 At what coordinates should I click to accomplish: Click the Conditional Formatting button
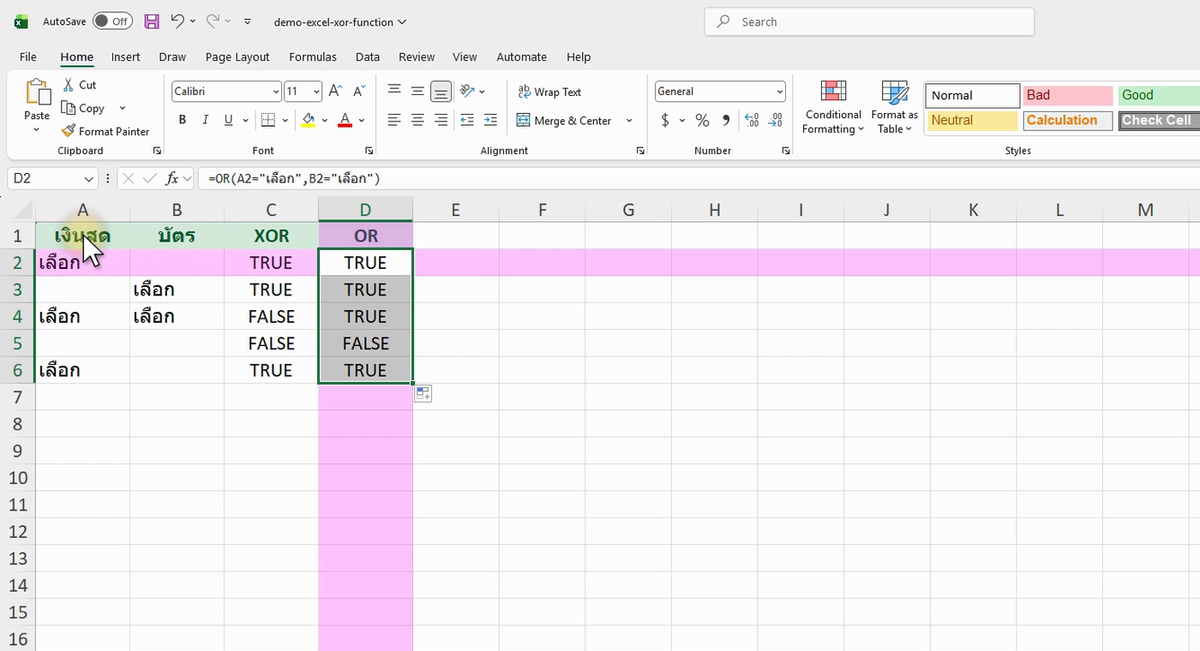[833, 107]
